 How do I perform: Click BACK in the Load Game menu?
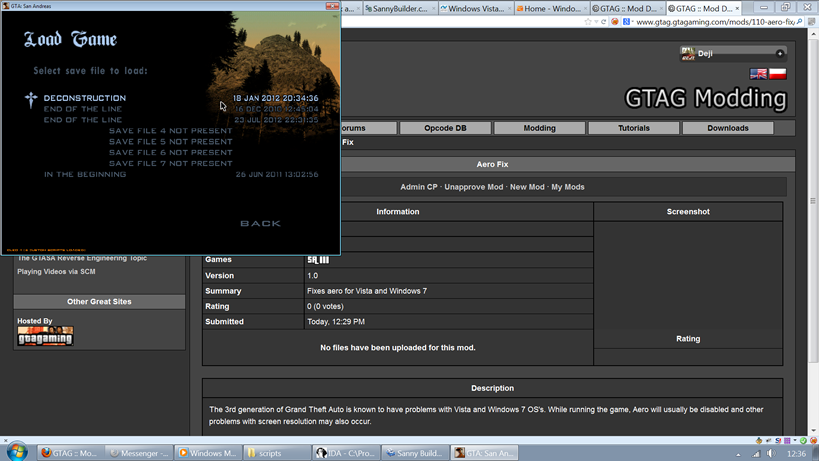(x=260, y=223)
